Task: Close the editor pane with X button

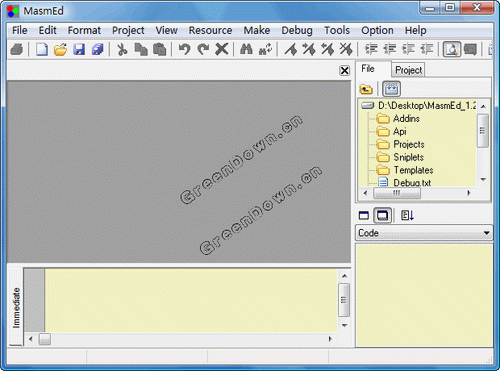Action: pos(344,70)
